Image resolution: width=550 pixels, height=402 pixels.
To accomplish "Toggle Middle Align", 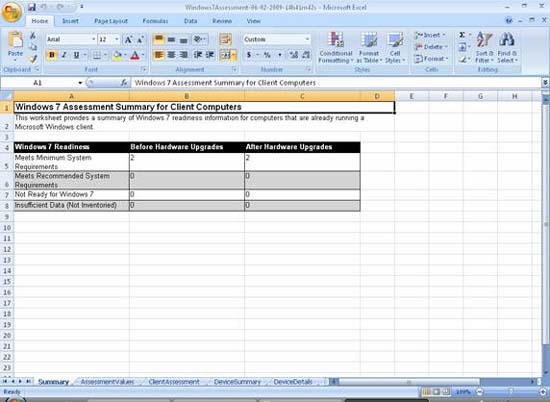I will (x=171, y=39).
